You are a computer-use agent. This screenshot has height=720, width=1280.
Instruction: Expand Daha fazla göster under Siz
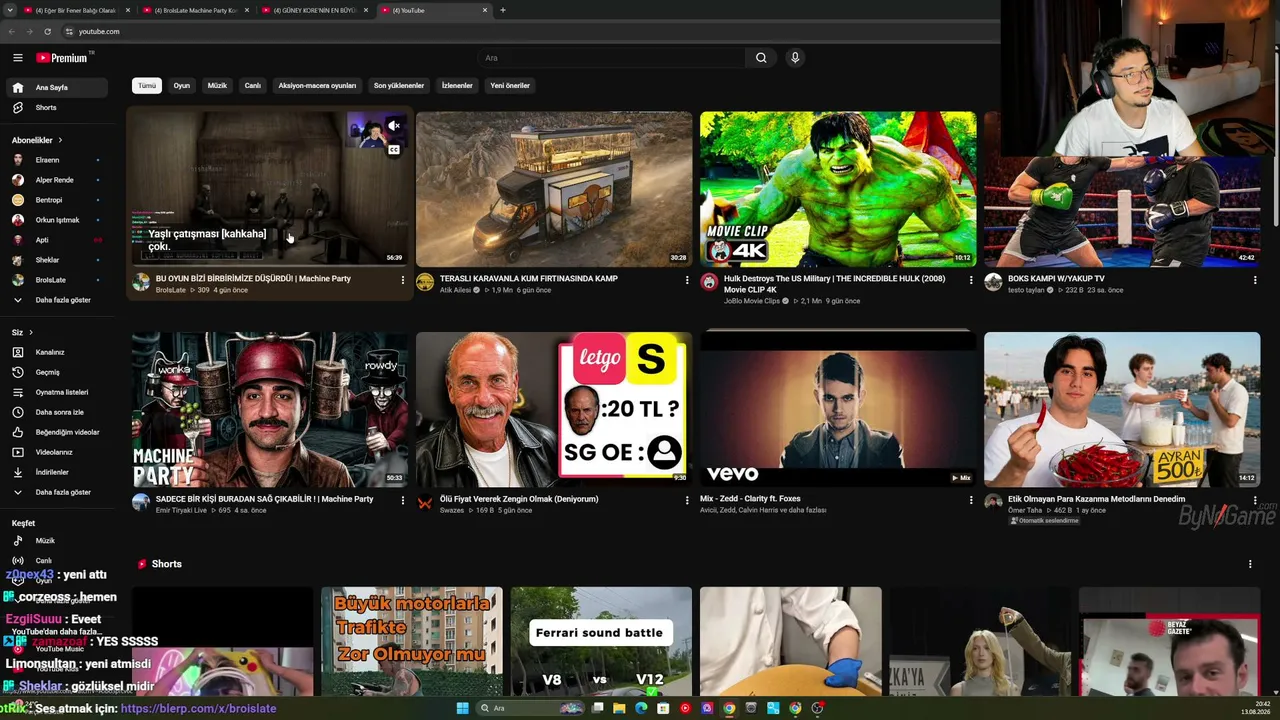tap(58, 492)
